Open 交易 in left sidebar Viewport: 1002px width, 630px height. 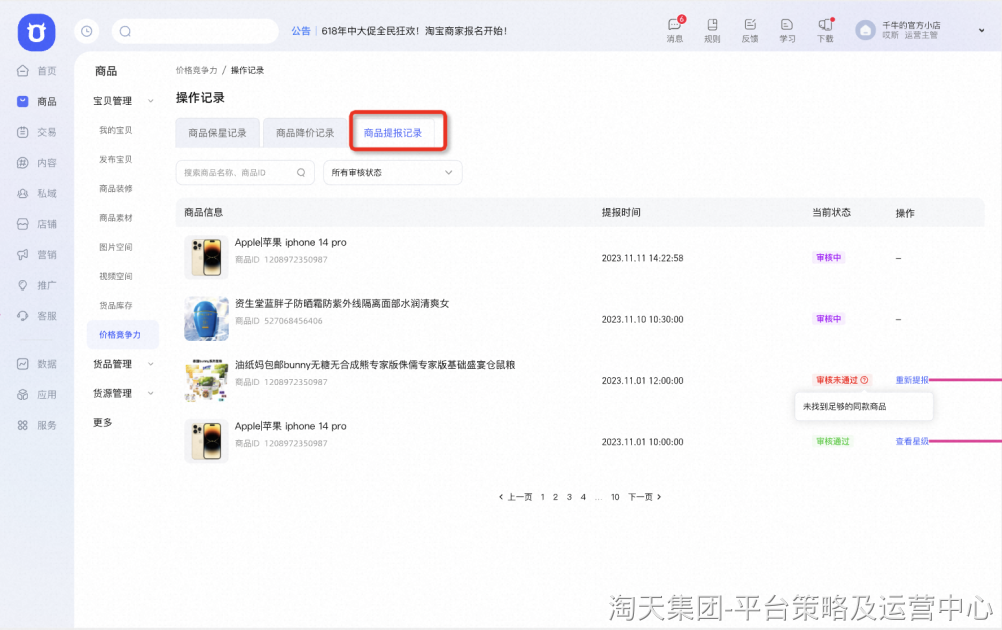[x=36, y=132]
